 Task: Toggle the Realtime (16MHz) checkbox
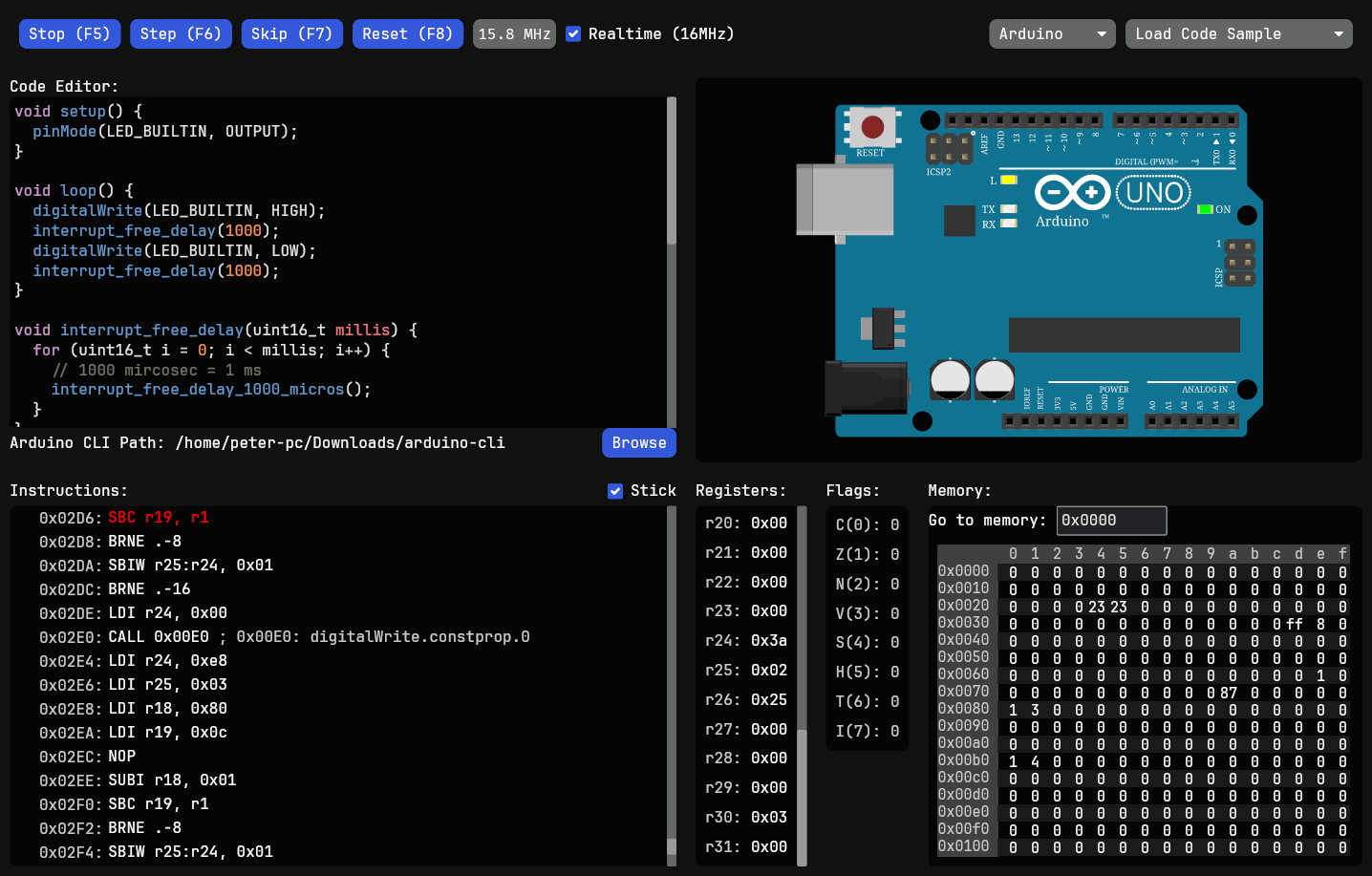click(x=573, y=33)
